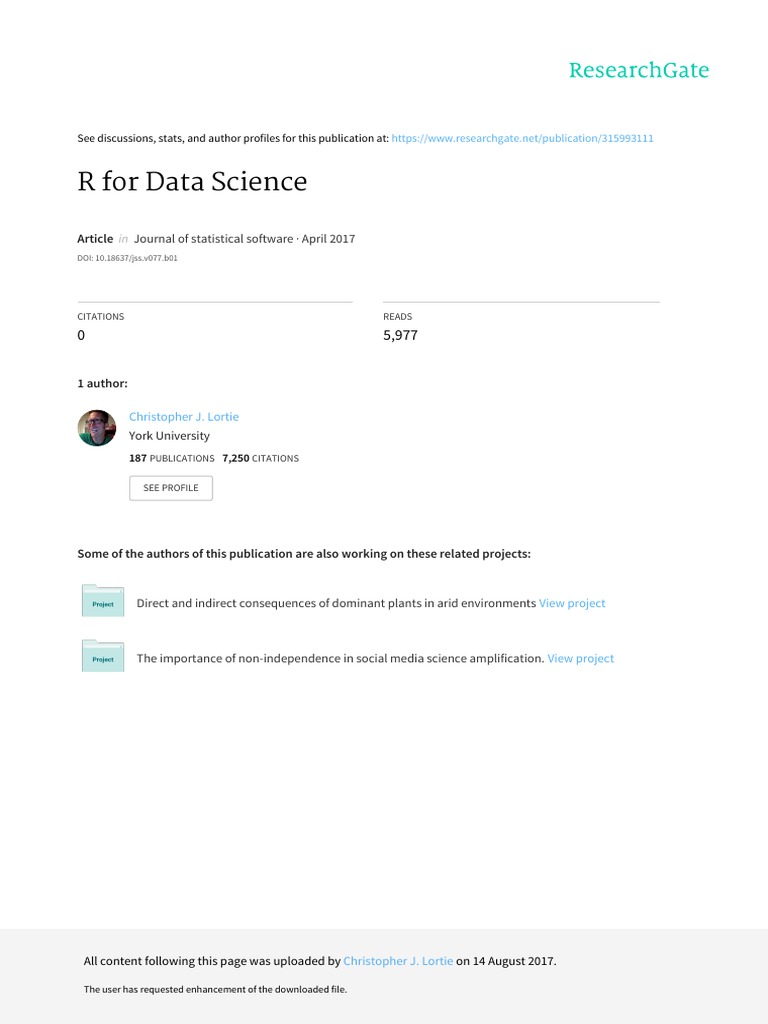Click the Citations count 0
The height and width of the screenshot is (1024, 768).
pyautogui.click(x=82, y=335)
